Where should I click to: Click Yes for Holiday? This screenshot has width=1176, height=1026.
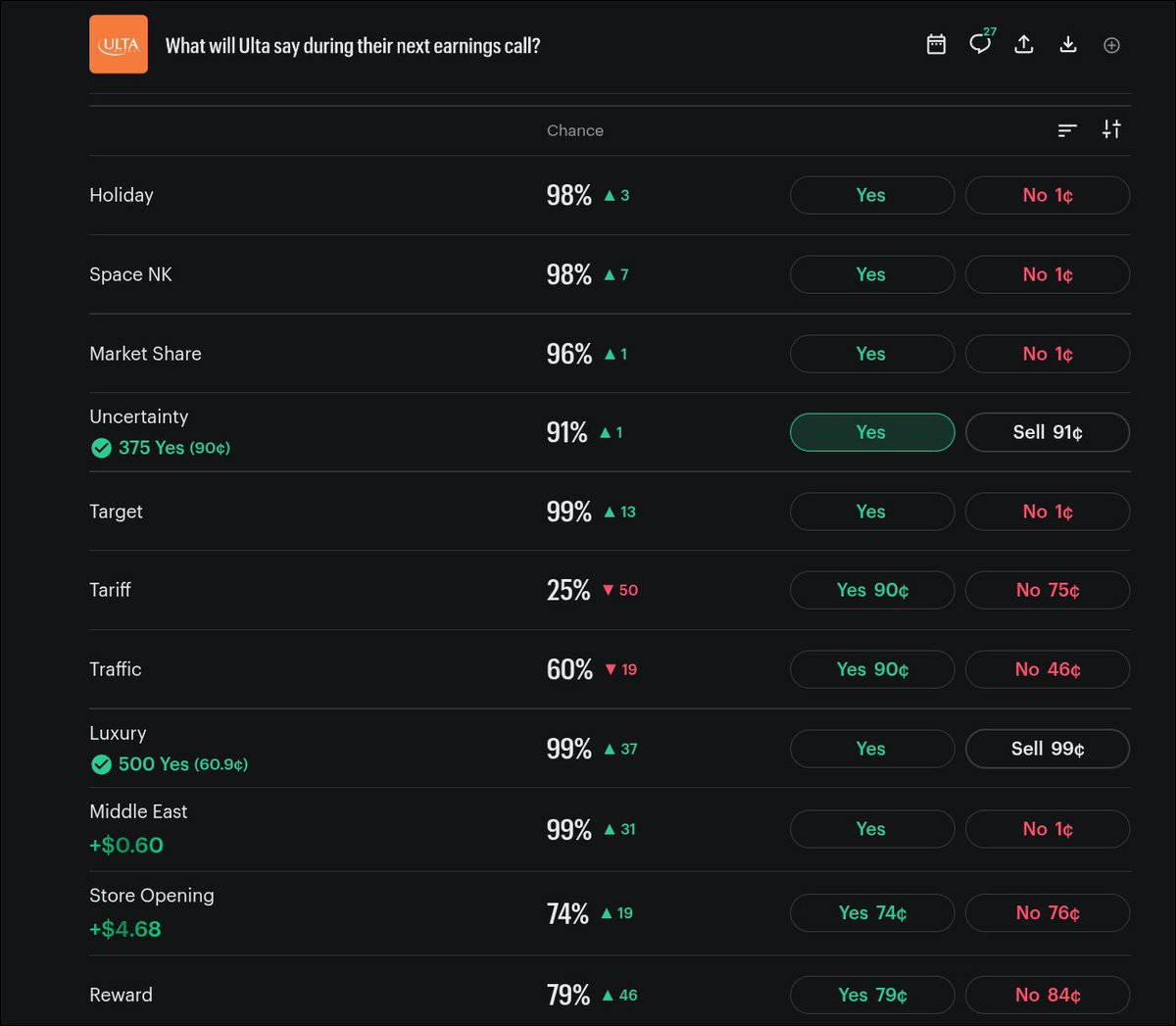tap(872, 195)
